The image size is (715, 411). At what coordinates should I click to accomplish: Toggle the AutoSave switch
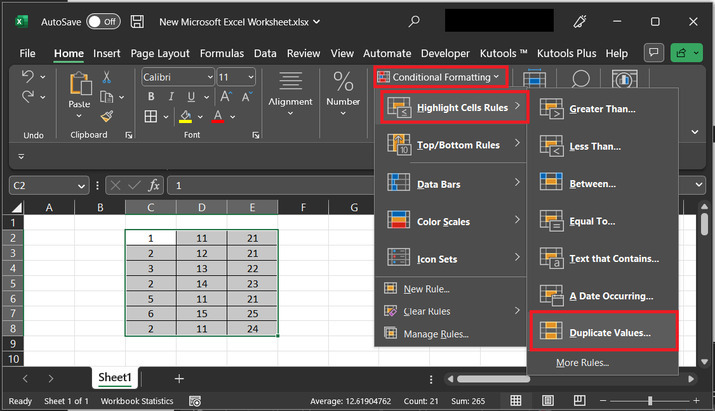[x=103, y=20]
